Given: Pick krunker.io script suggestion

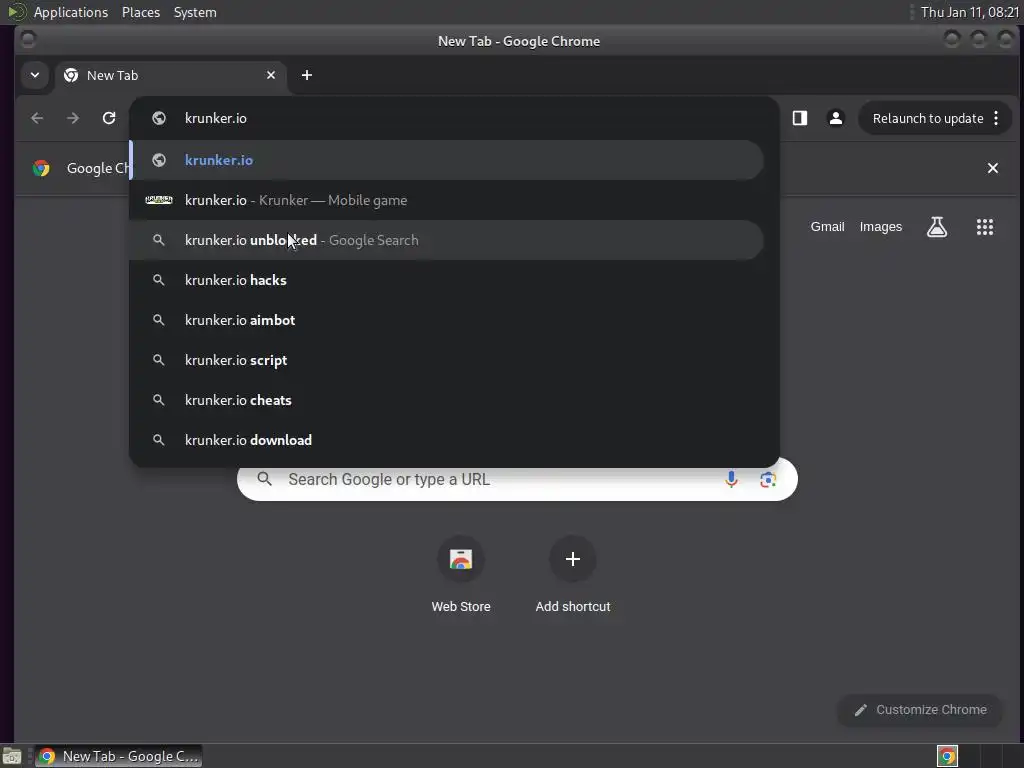Looking at the screenshot, I should coord(447,360).
